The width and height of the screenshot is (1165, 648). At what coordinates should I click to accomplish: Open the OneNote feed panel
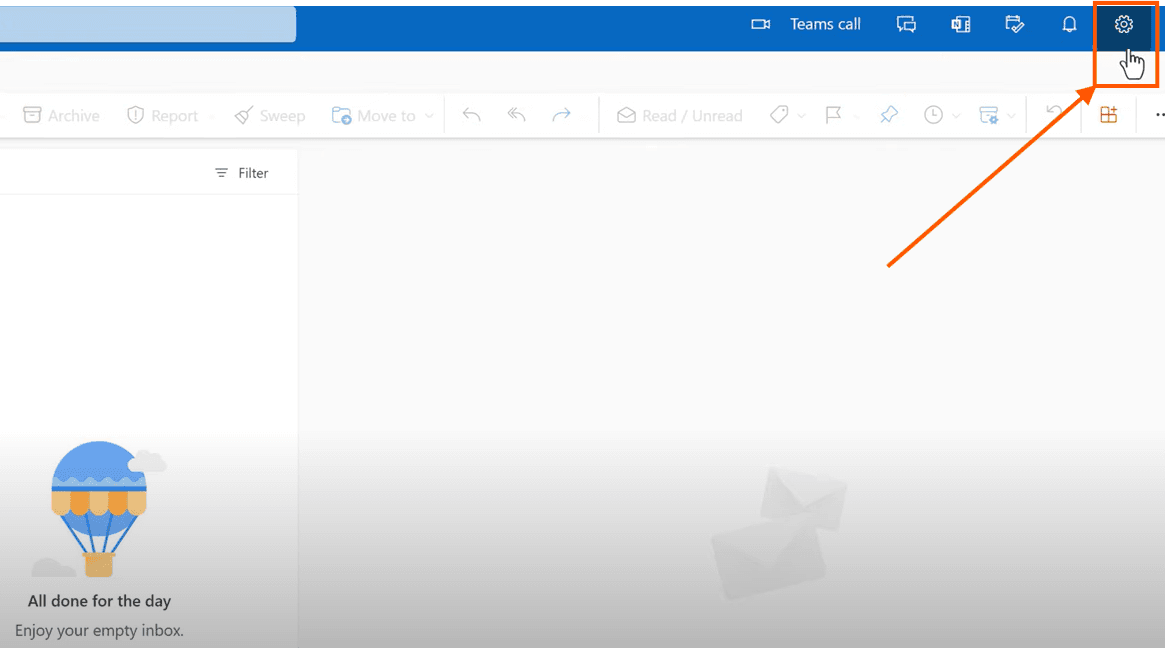960,23
